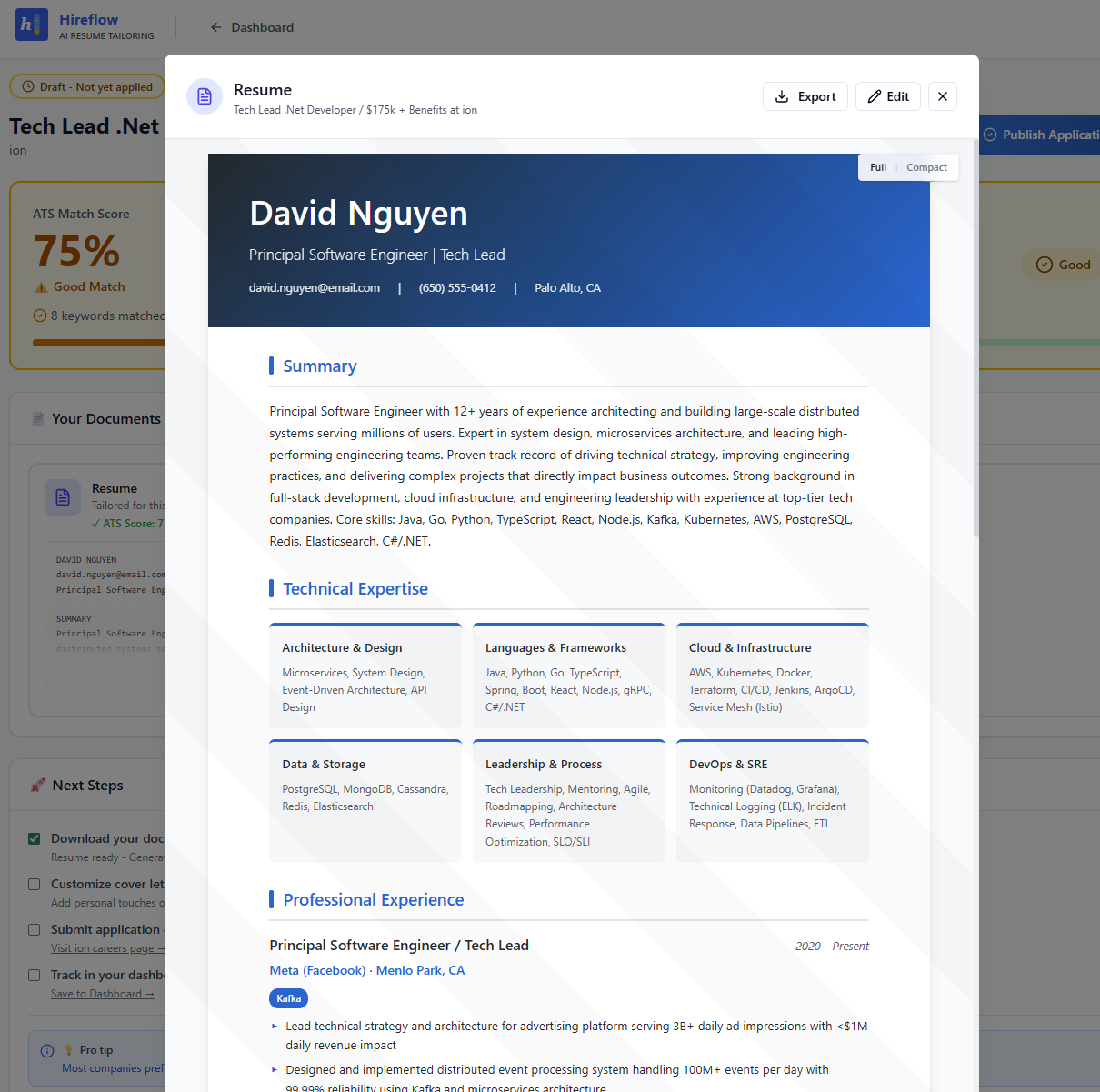Click the Meta (Facebook) · Menlo Park, CA text
Screen dimensions: 1100x1092
367,970
